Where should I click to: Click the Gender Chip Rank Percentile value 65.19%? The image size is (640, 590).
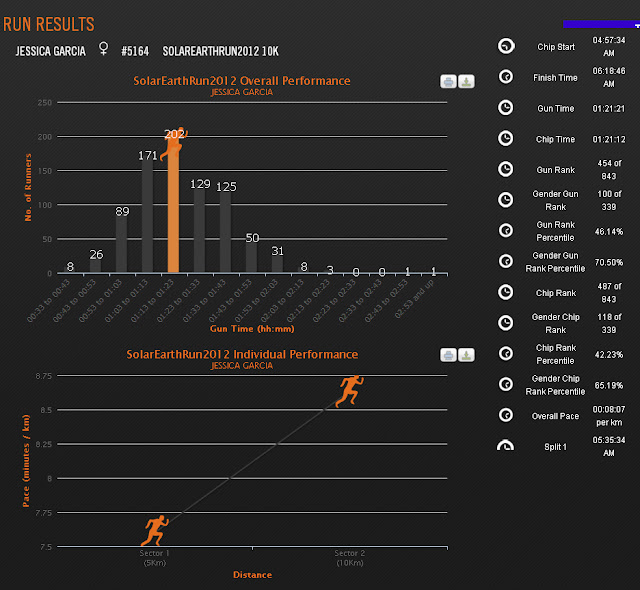coord(609,386)
